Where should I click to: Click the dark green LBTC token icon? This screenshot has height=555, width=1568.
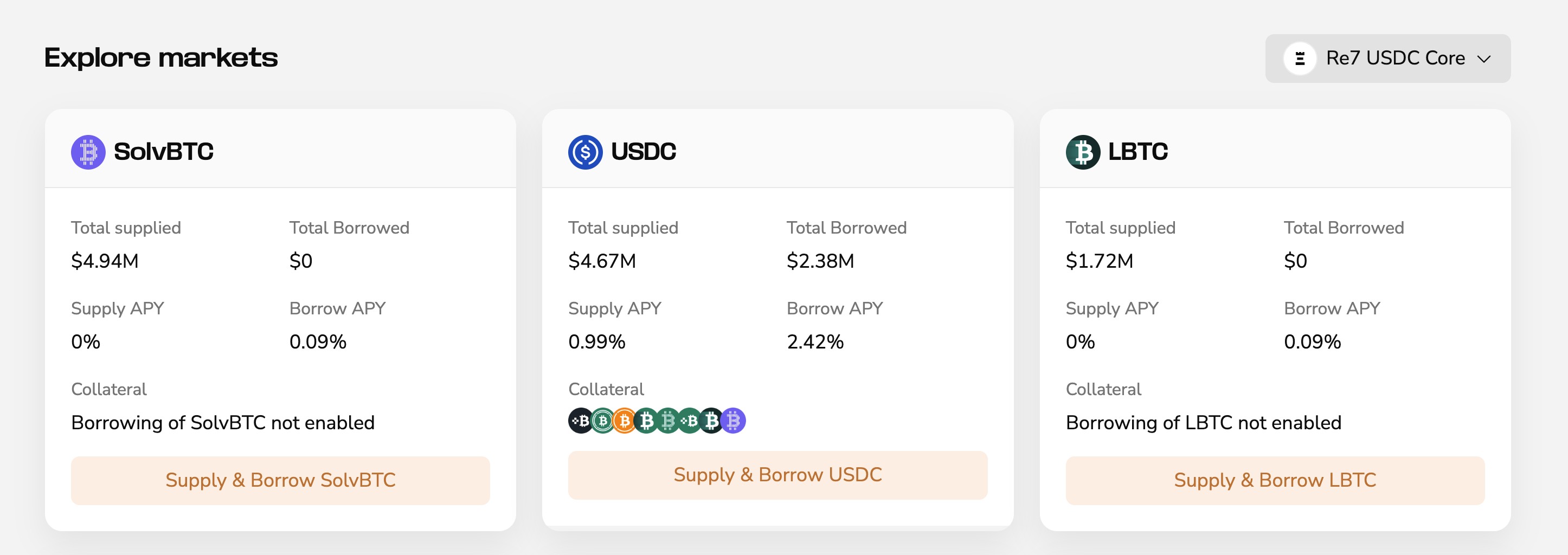coord(1083,152)
